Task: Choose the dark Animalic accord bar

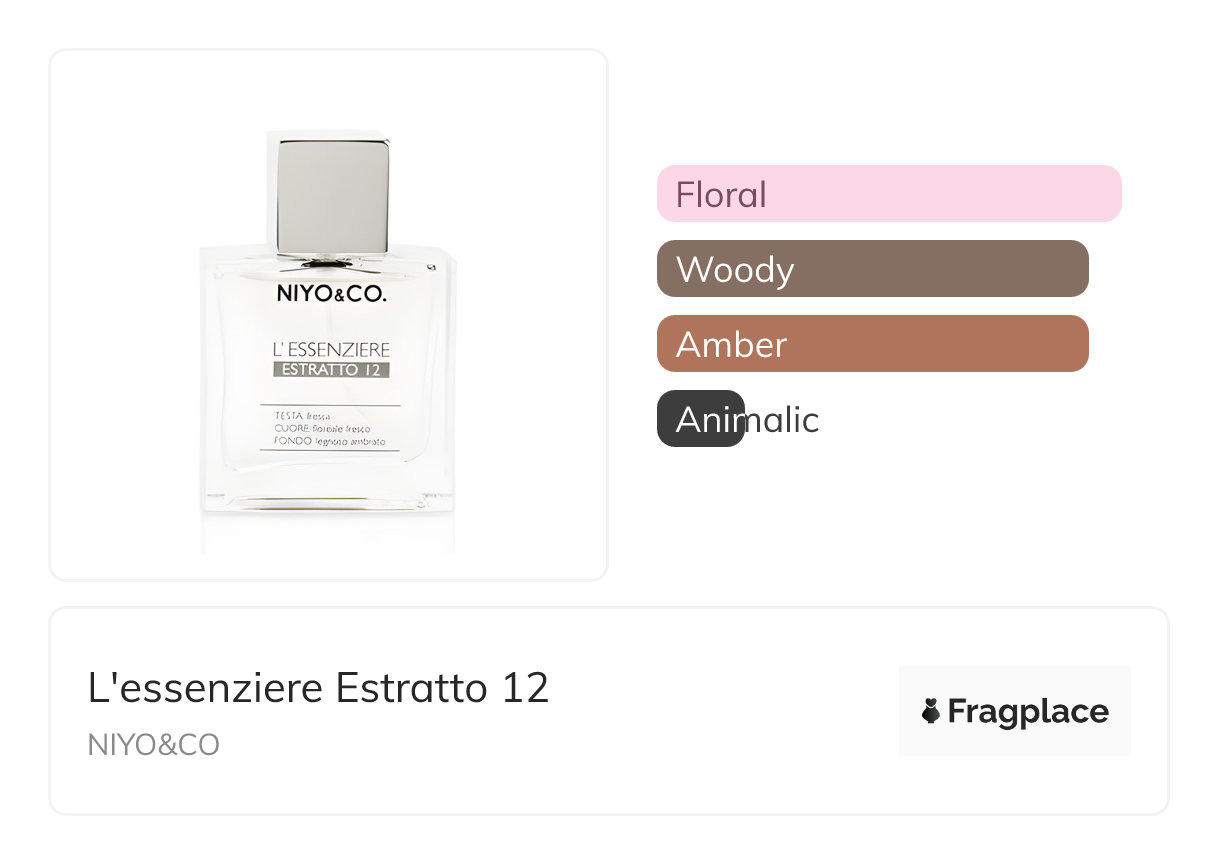Action: click(701, 419)
